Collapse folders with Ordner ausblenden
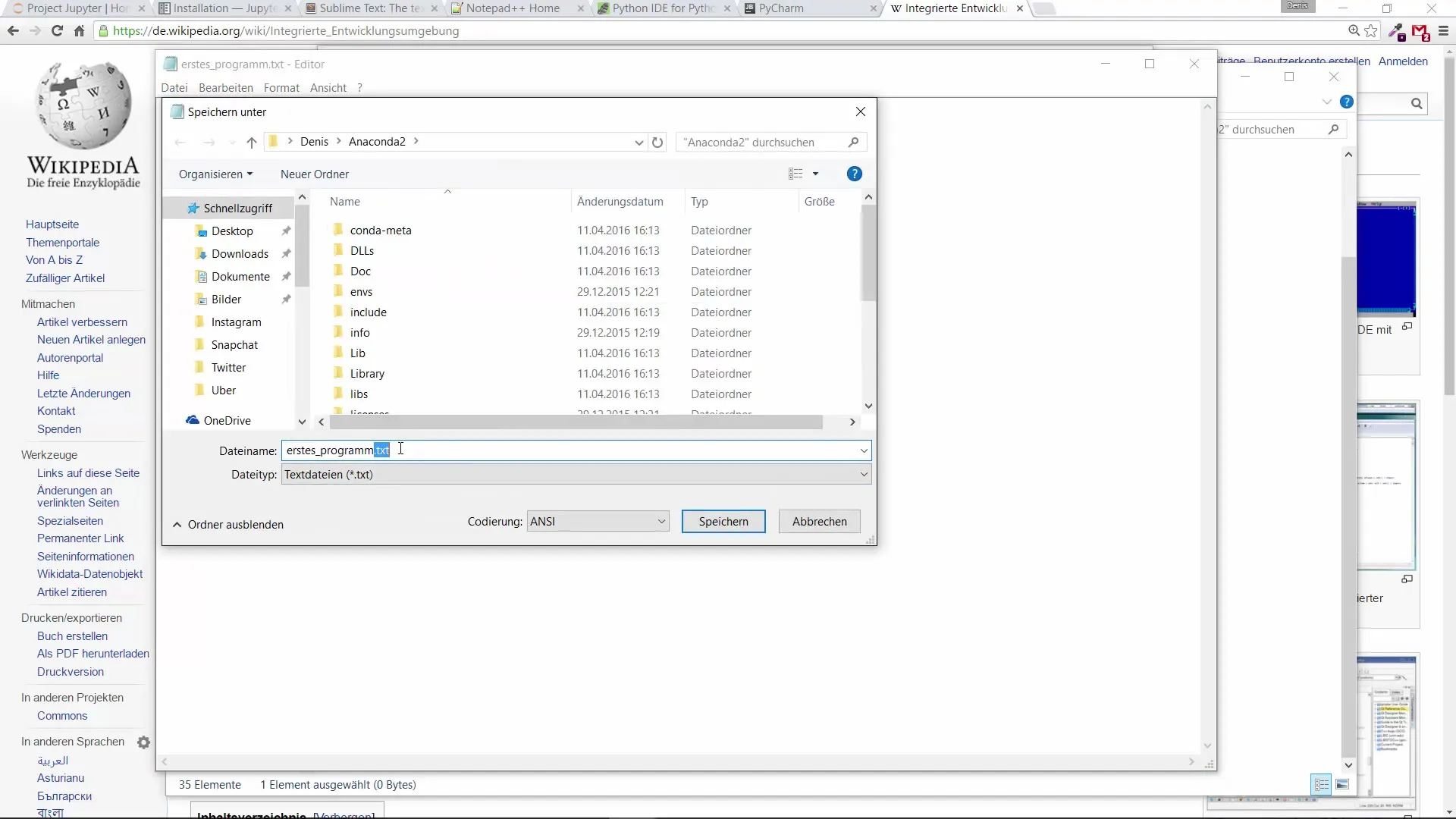Screen dimensions: 1456x819 pyautogui.click(x=228, y=525)
